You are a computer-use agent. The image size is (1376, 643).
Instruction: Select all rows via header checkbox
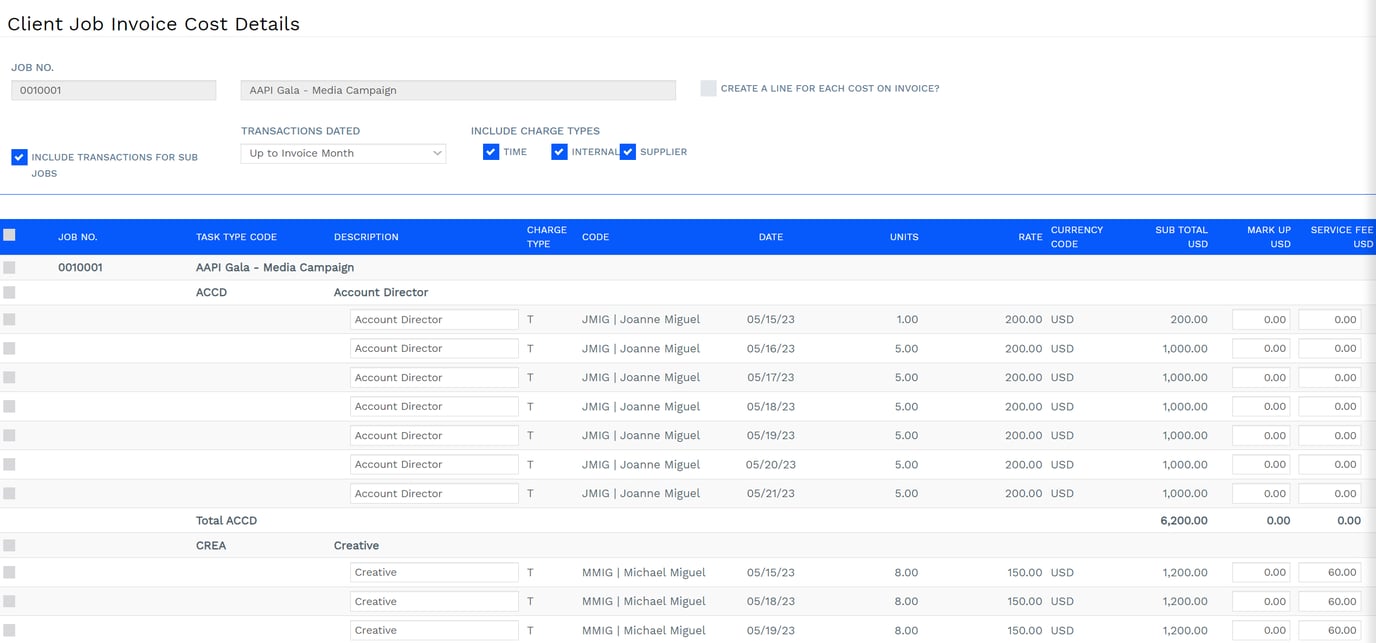coord(9,235)
